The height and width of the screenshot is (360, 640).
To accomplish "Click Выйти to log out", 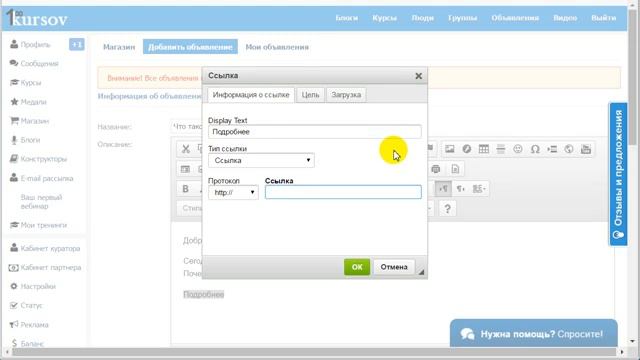I will click(604, 18).
